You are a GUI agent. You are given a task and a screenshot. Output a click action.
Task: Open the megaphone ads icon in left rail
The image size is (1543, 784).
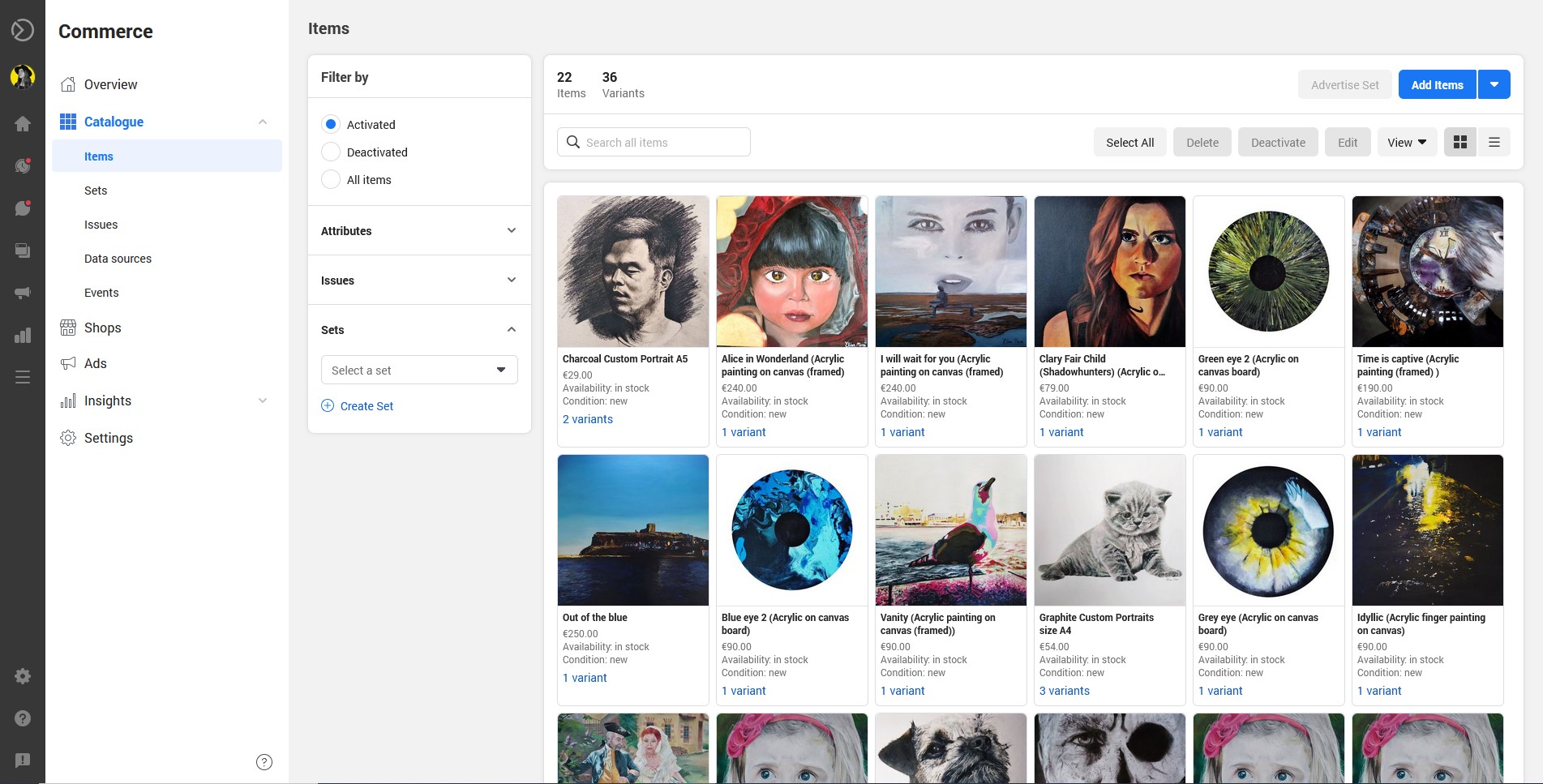click(23, 293)
